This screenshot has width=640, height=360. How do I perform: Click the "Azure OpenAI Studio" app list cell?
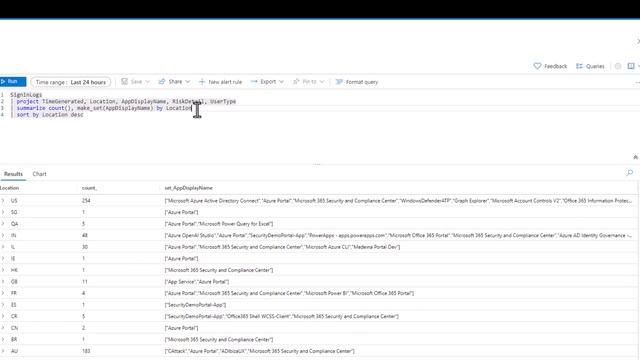[x=398, y=236]
